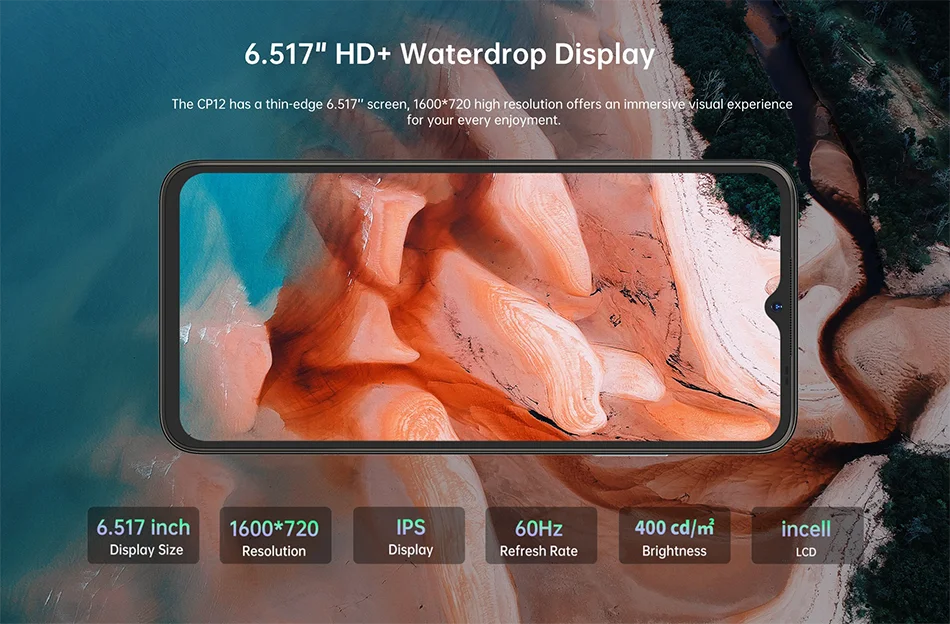
Task: Select the 6.517 inch Display Size badge
Action: (x=144, y=536)
